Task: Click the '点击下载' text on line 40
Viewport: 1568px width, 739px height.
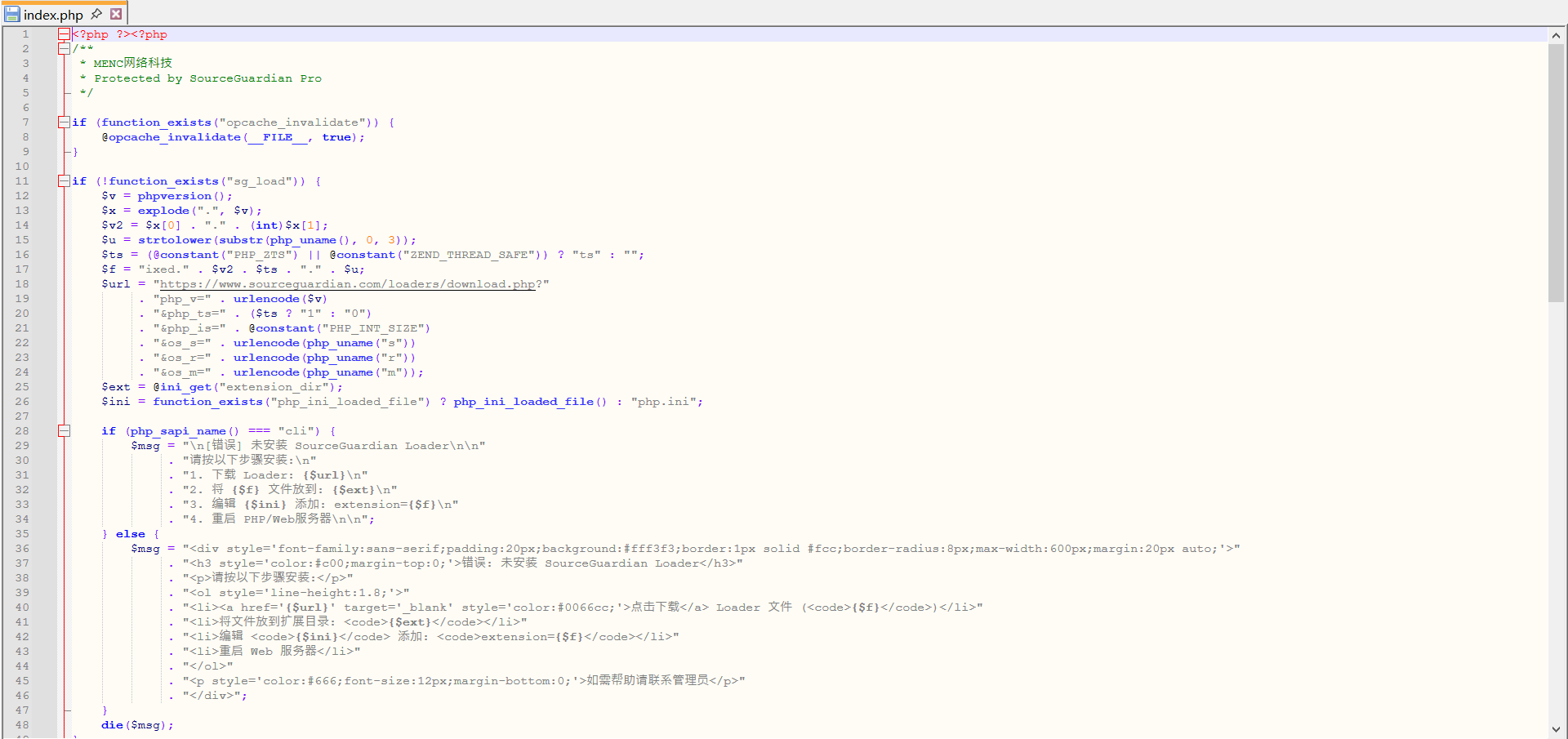Action: 655,608
